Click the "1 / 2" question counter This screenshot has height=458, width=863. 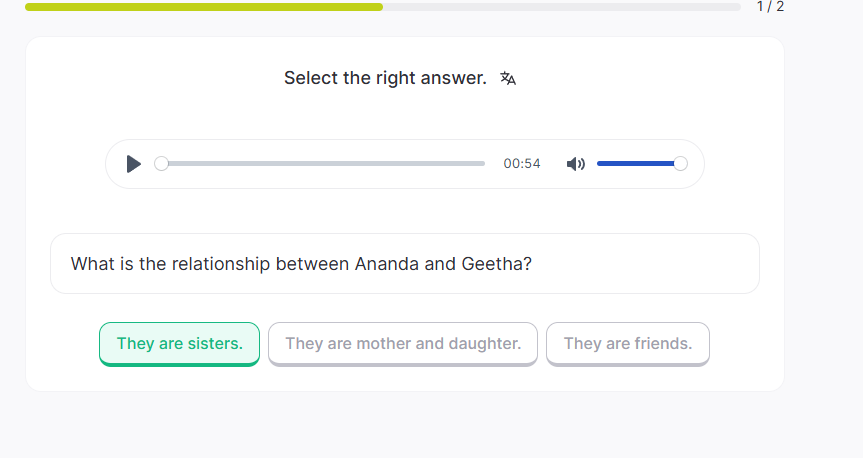click(x=770, y=7)
